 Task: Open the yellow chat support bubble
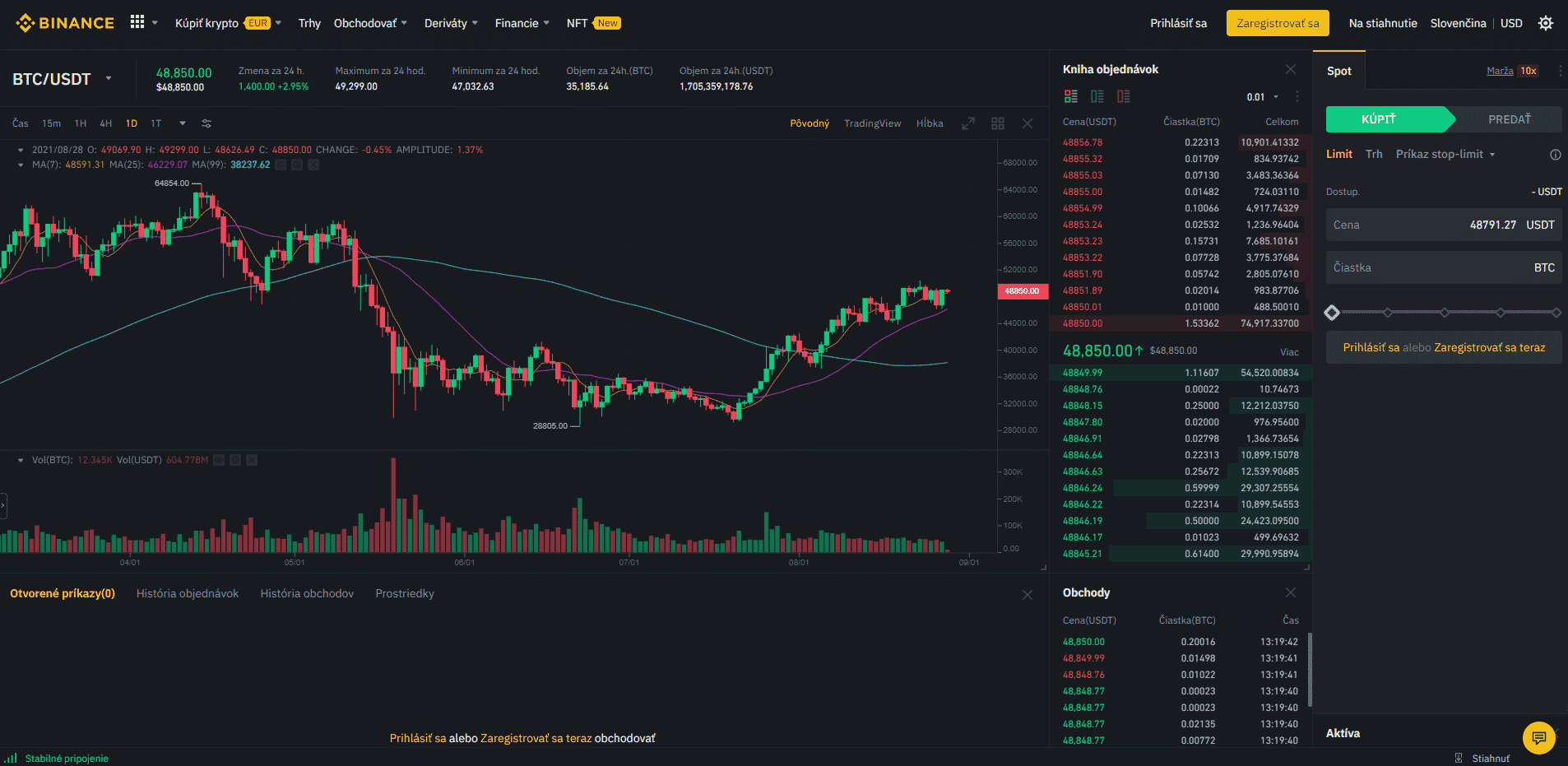(1538, 737)
